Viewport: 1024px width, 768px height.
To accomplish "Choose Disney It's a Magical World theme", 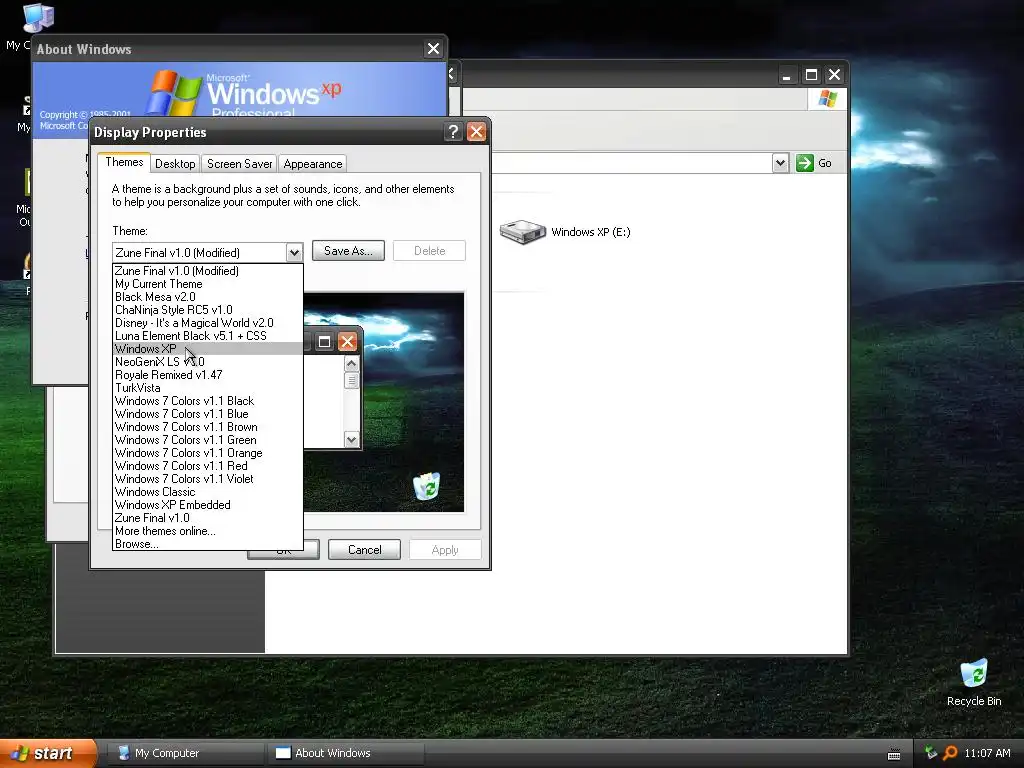I will click(x=208, y=323).
